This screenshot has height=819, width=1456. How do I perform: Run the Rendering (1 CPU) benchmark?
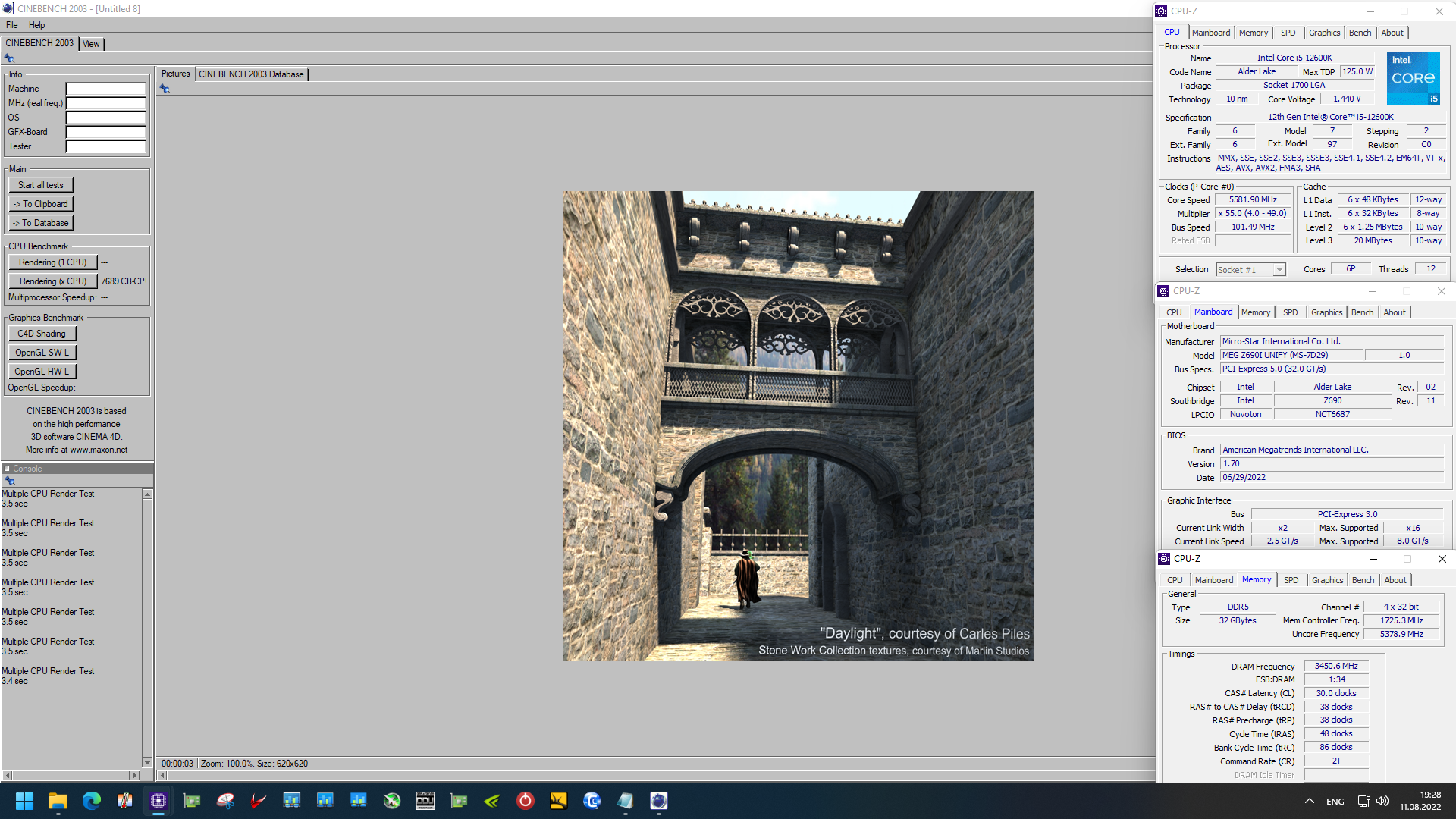[53, 262]
